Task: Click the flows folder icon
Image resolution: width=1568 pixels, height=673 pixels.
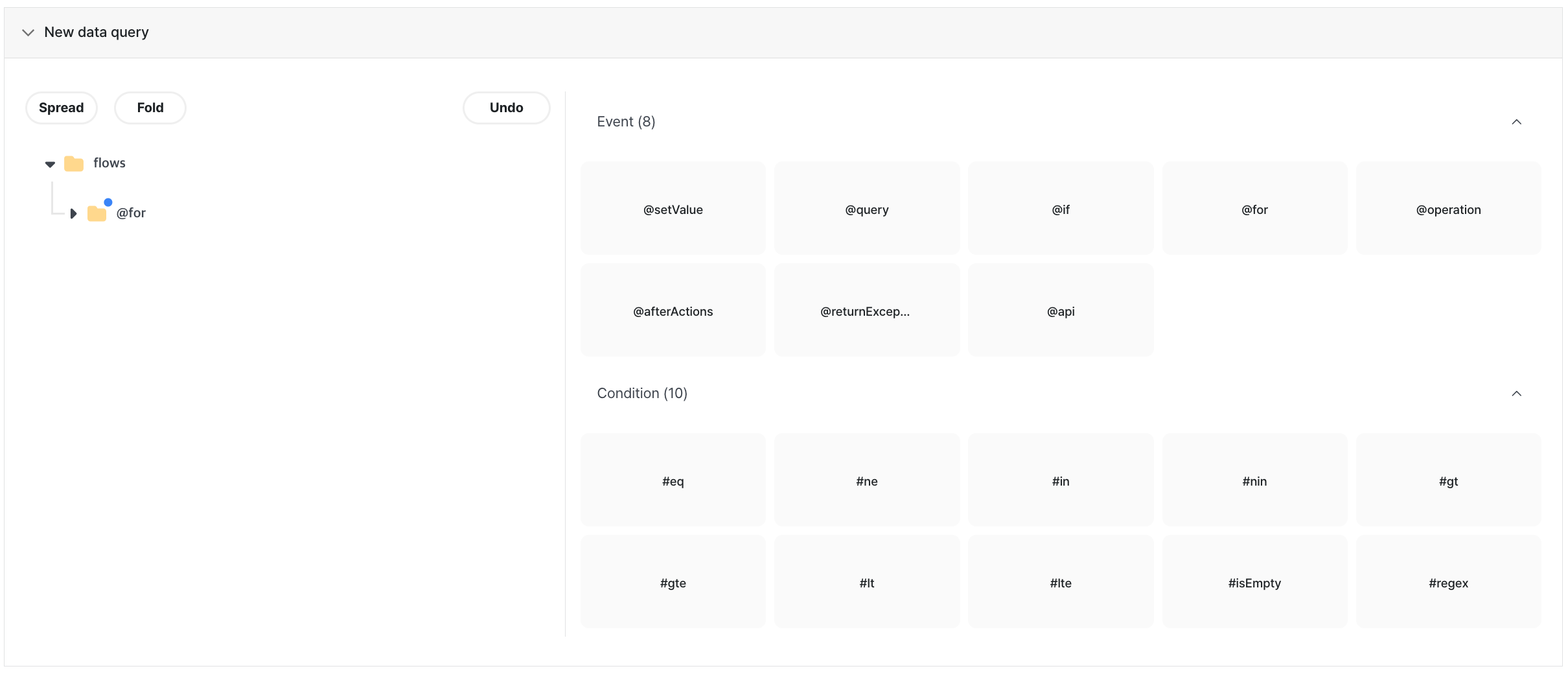Action: coord(74,163)
